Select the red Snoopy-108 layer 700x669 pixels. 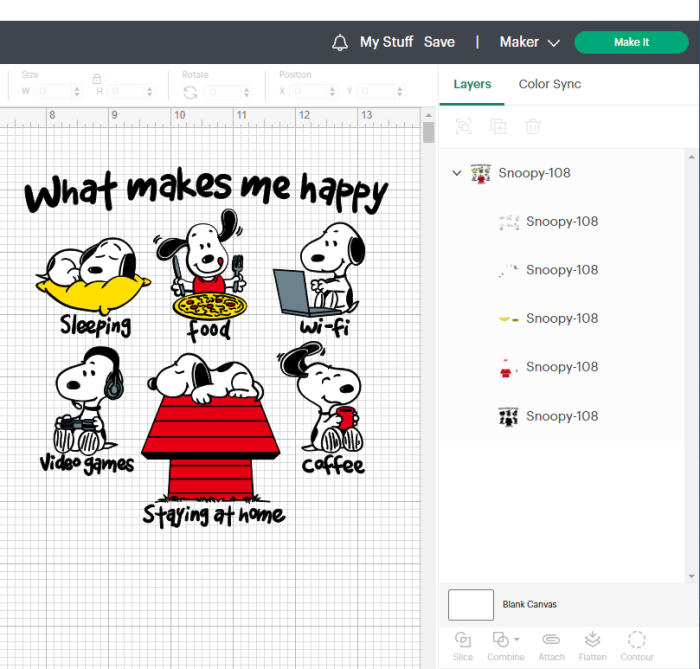pos(562,367)
